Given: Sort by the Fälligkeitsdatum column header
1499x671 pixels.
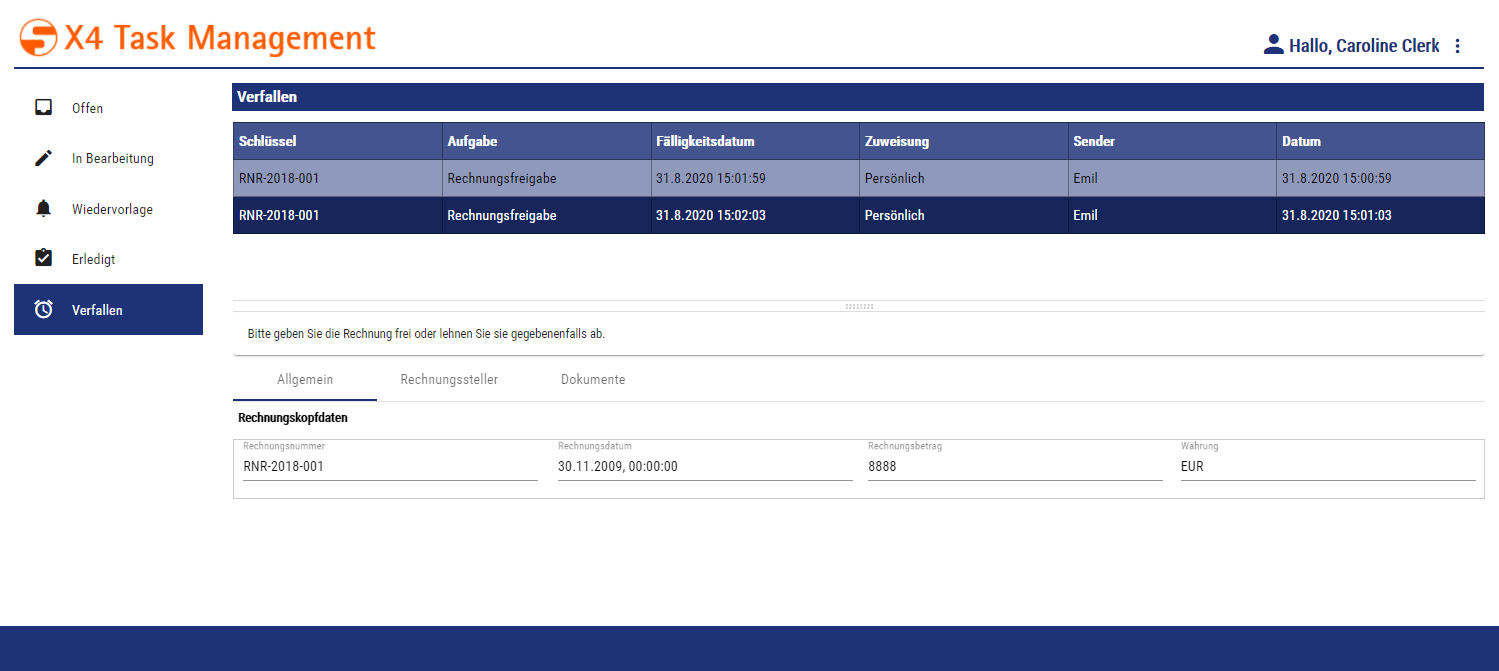Looking at the screenshot, I should tap(705, 141).
